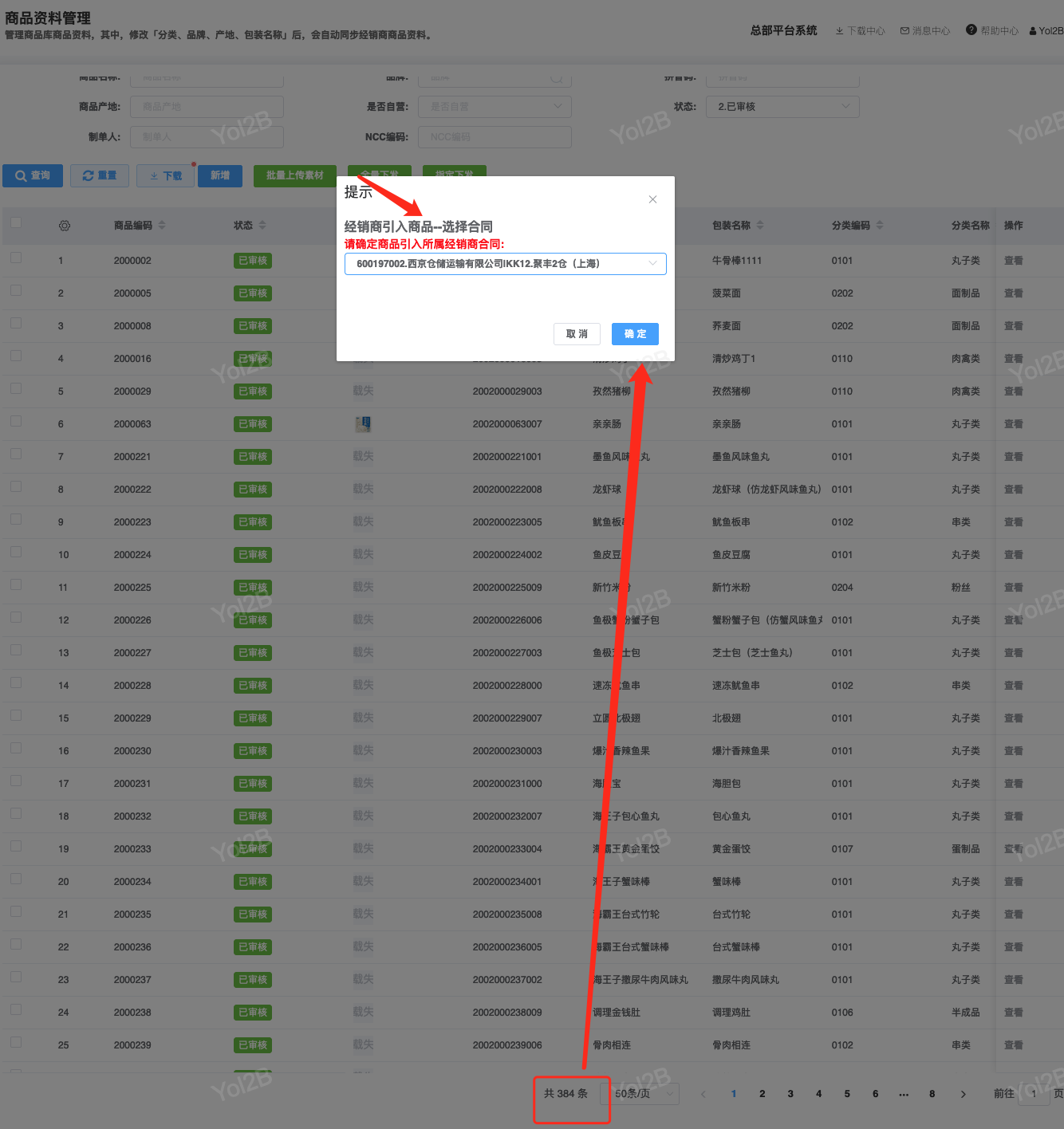
Task: Click 查看 for product 2000231
Action: tap(1014, 784)
